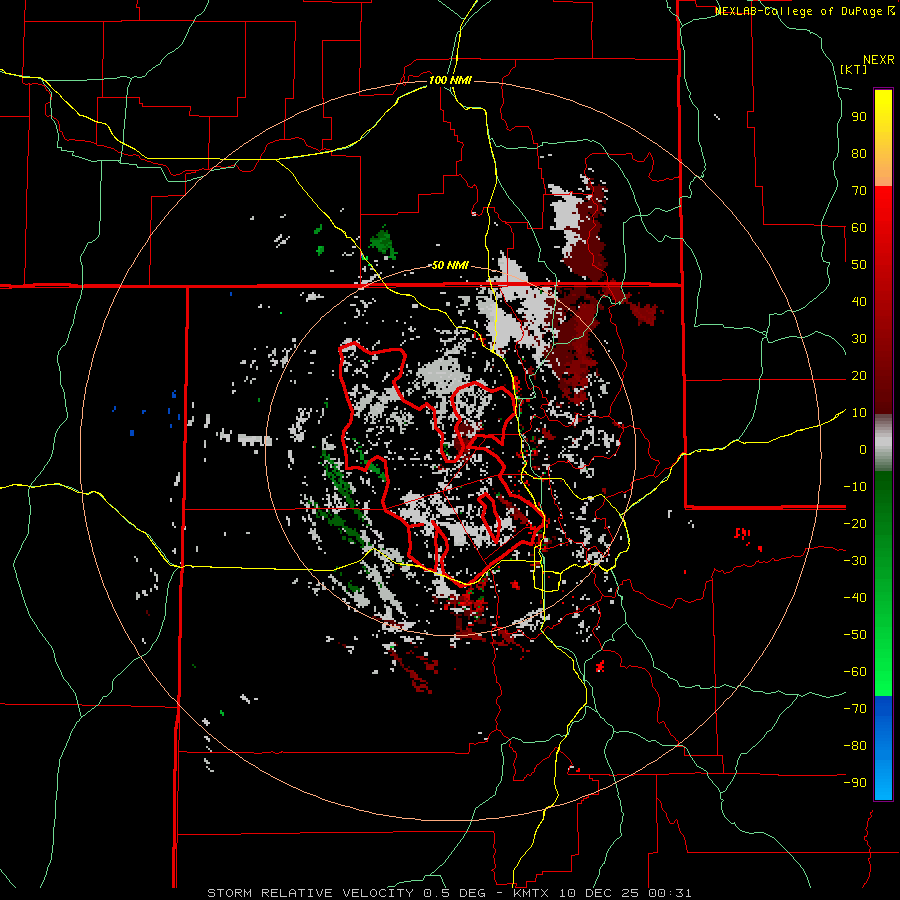Select the -50 scale value

855,634
